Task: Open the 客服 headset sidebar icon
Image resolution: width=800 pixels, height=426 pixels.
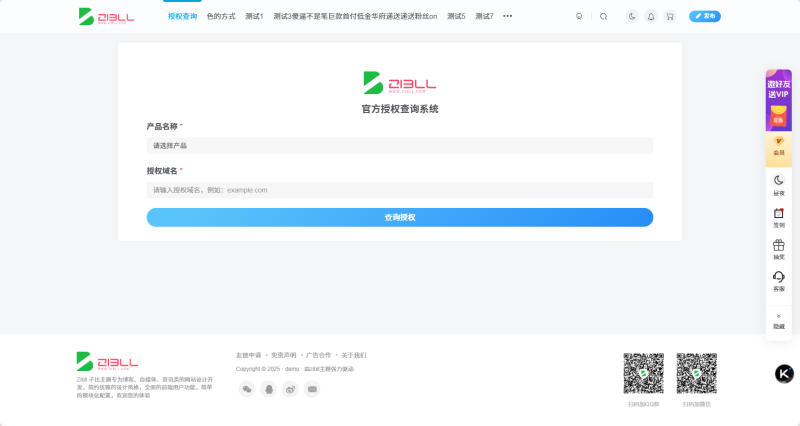Action: (779, 281)
